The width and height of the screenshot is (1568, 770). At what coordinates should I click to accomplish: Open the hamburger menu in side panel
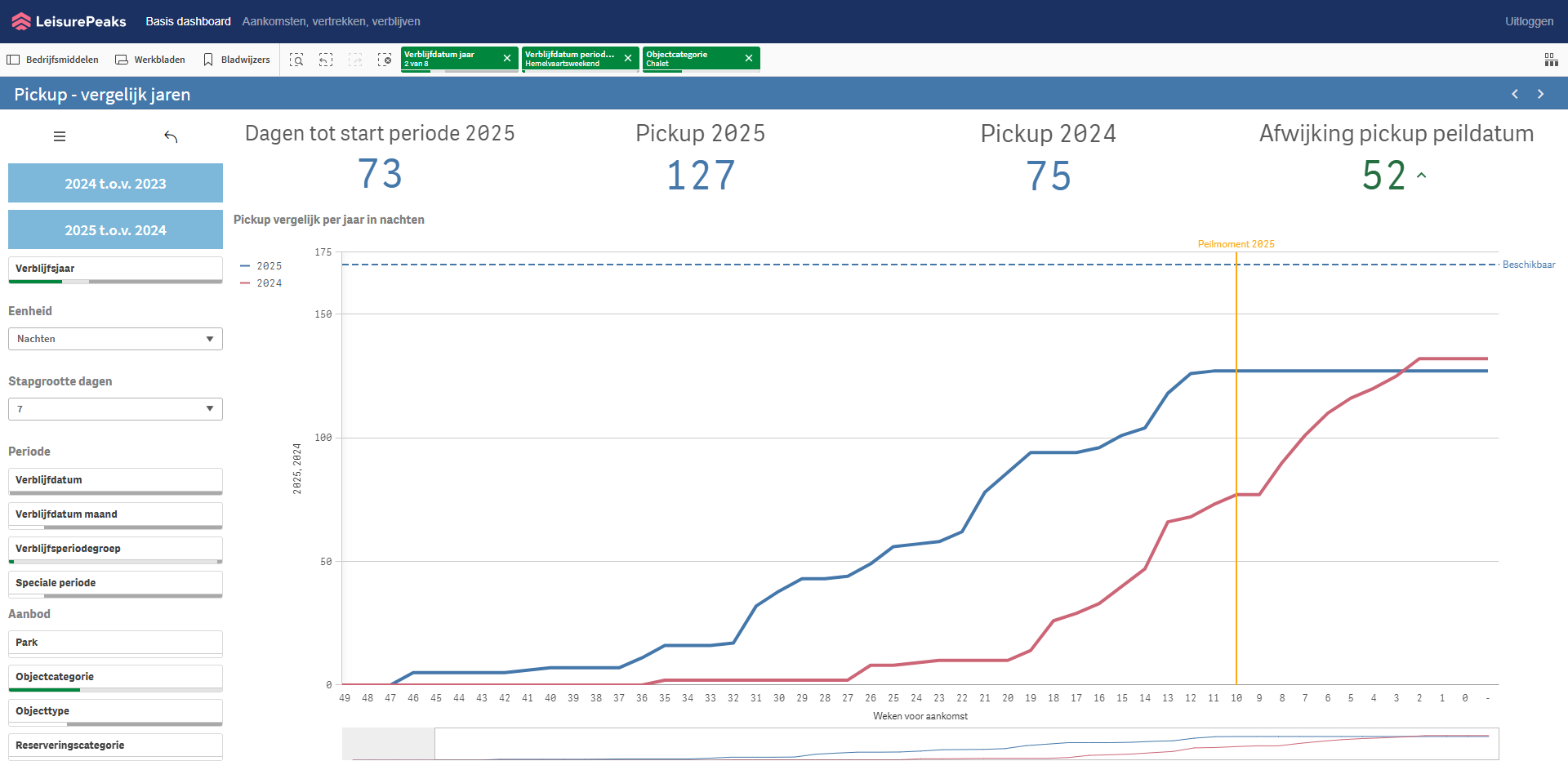60,136
